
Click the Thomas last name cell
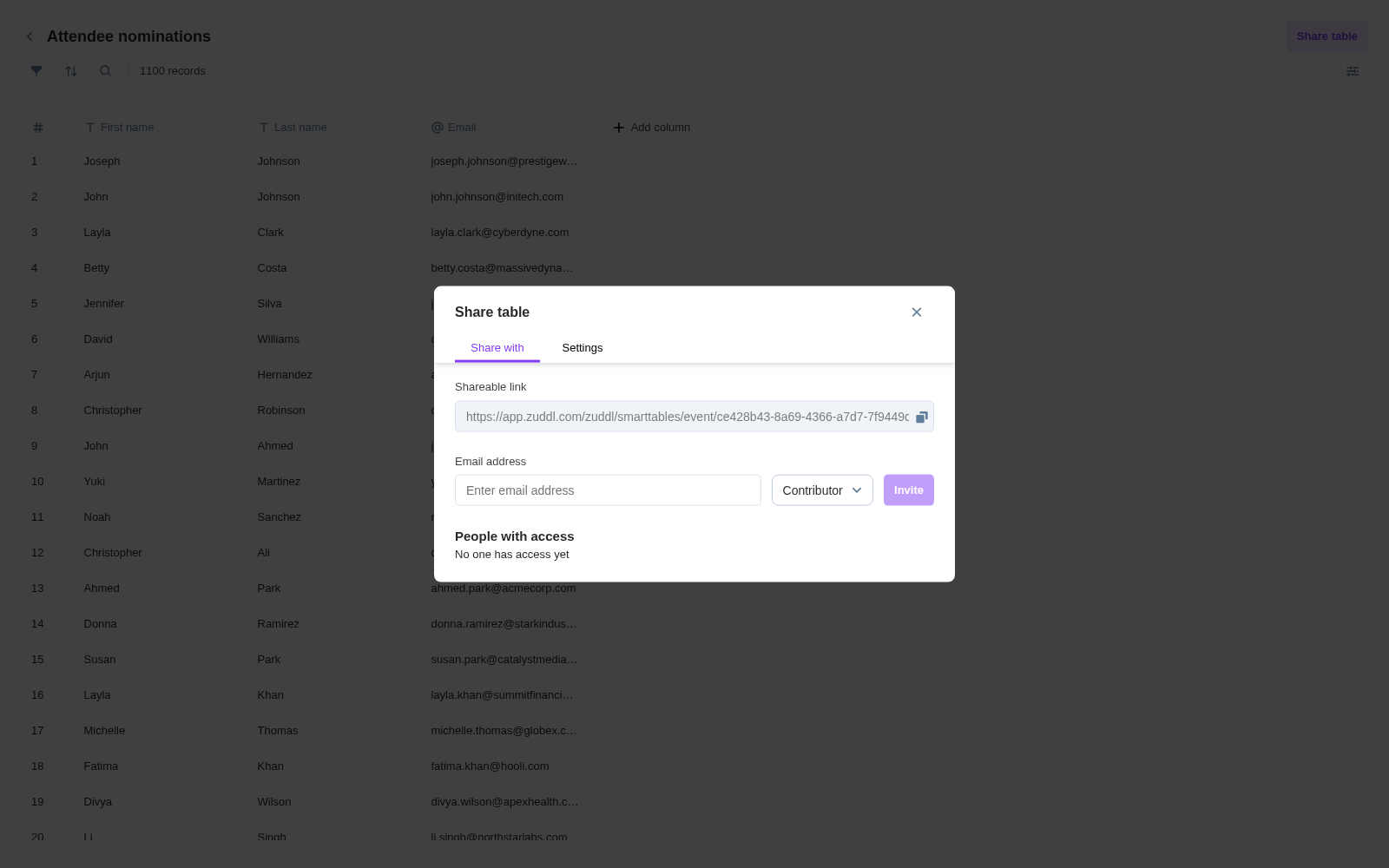[334, 731]
